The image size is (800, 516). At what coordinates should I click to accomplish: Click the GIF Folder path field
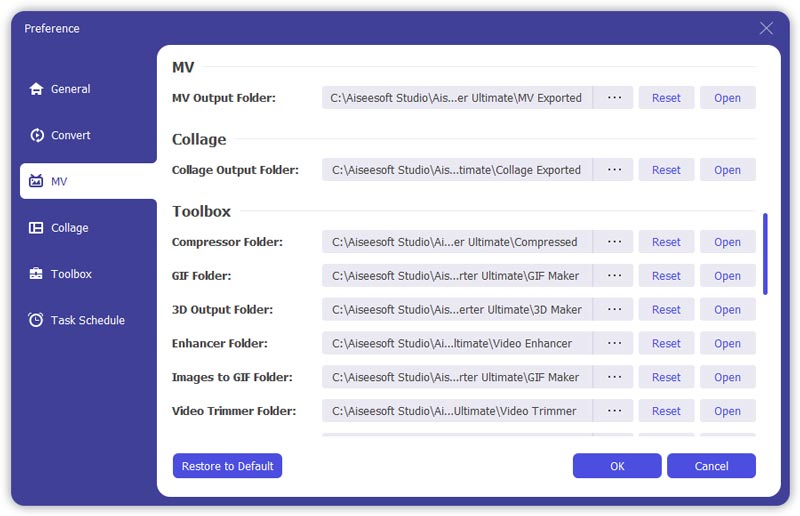pos(457,276)
